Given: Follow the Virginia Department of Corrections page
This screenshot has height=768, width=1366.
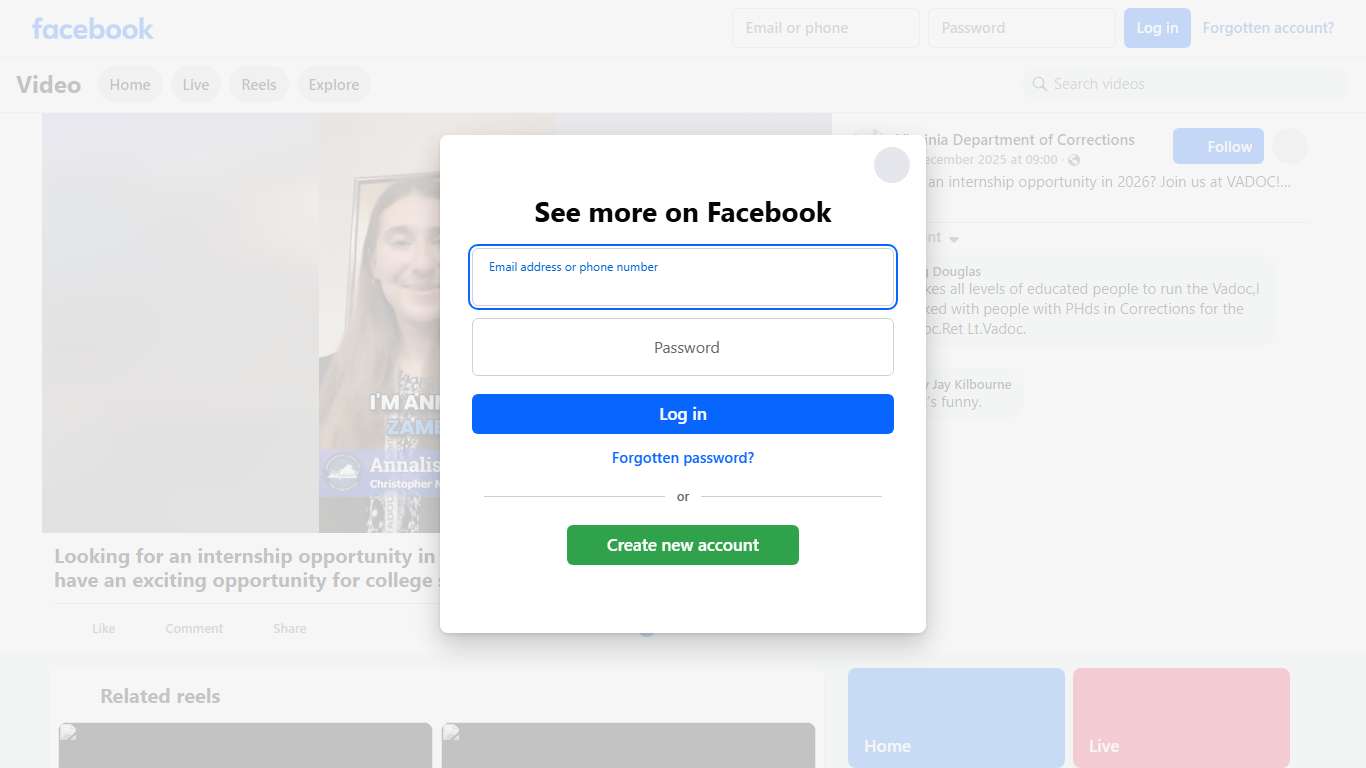Looking at the screenshot, I should coord(1217,147).
